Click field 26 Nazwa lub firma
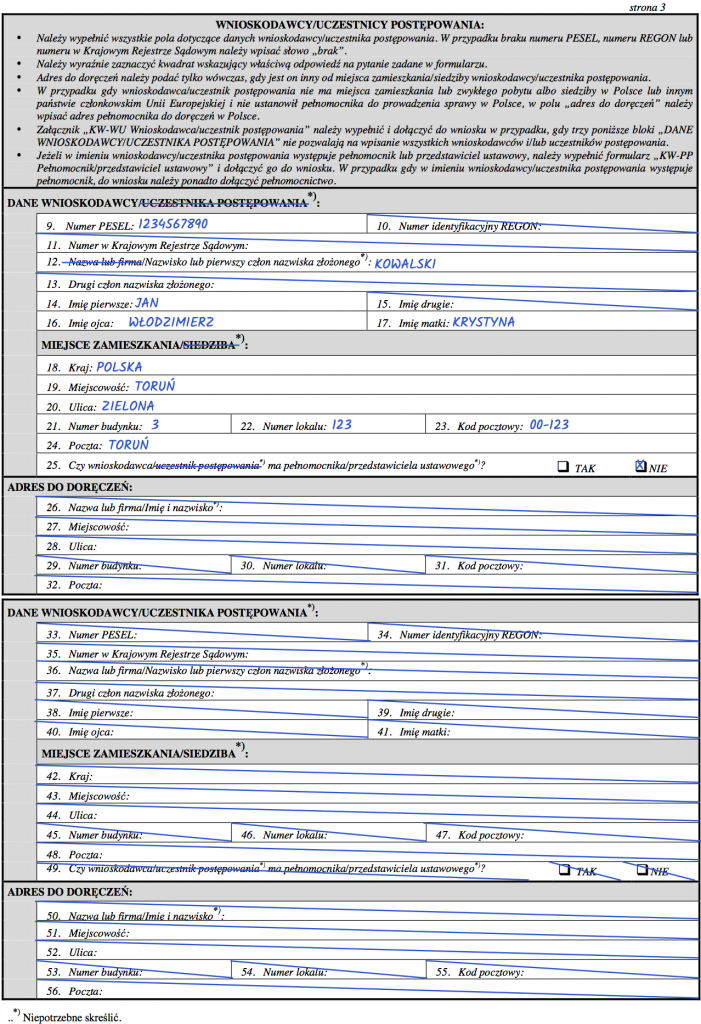Screen dimensions: 701x1024 (x=367, y=507)
